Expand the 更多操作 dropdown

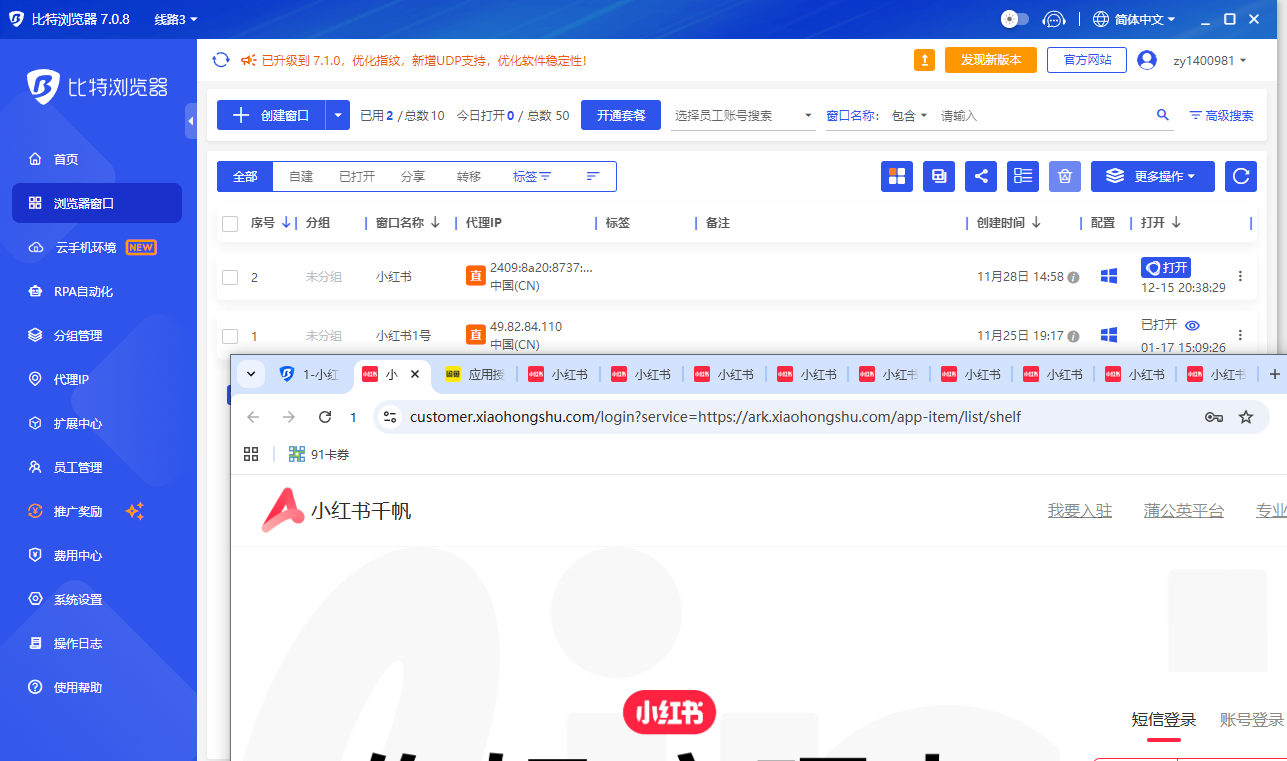pyautogui.click(x=1153, y=176)
